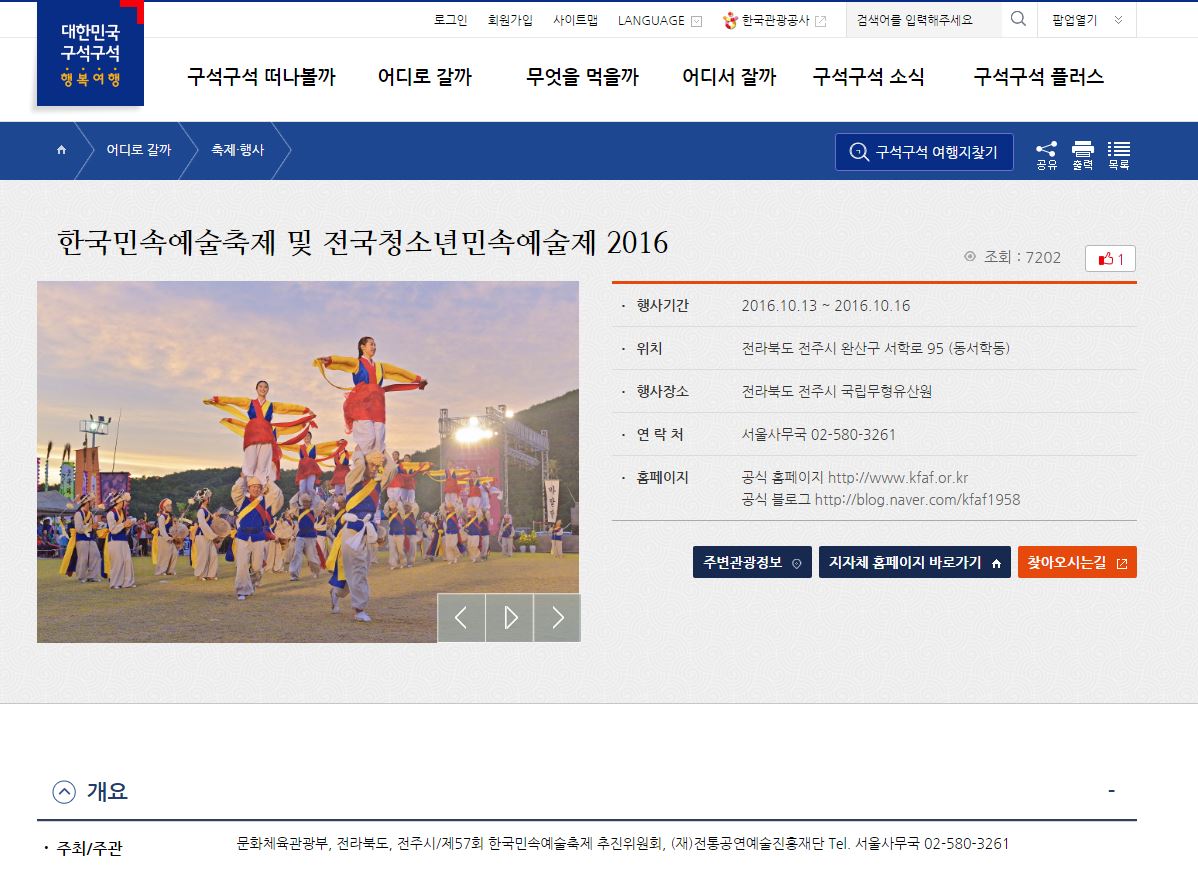The width and height of the screenshot is (1198, 873).
Task: Click the search keyword input field
Action: (924, 21)
